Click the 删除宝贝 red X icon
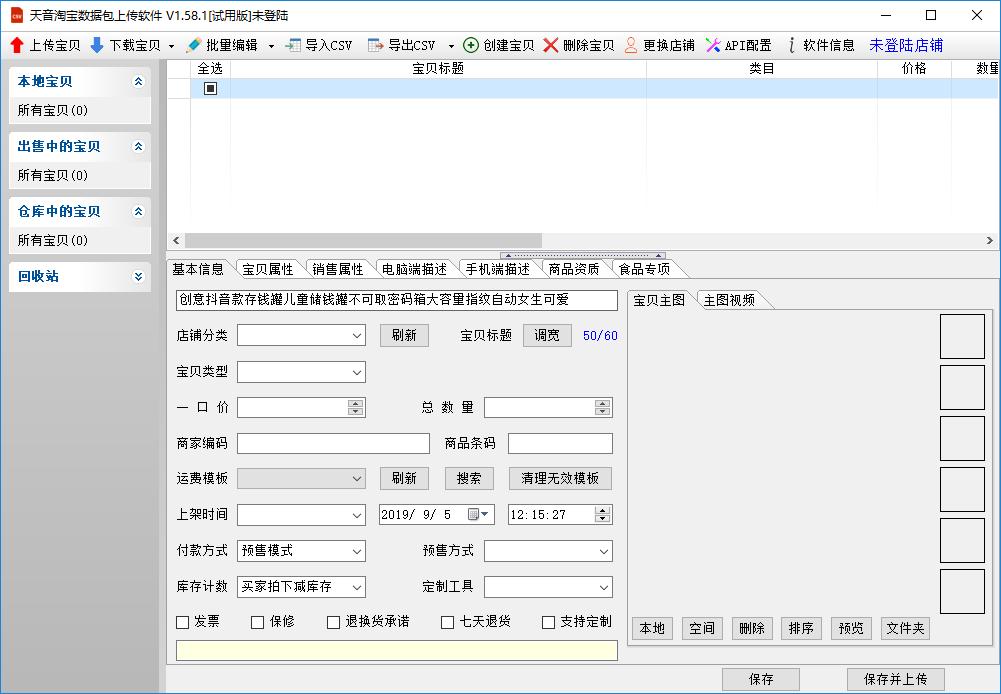This screenshot has height=694, width=1001. click(551, 45)
